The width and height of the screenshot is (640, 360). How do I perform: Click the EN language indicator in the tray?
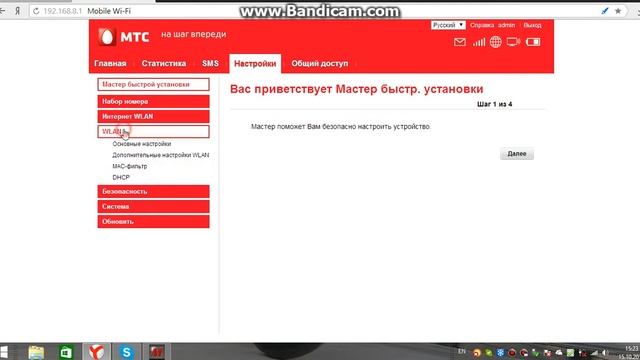[462, 351]
